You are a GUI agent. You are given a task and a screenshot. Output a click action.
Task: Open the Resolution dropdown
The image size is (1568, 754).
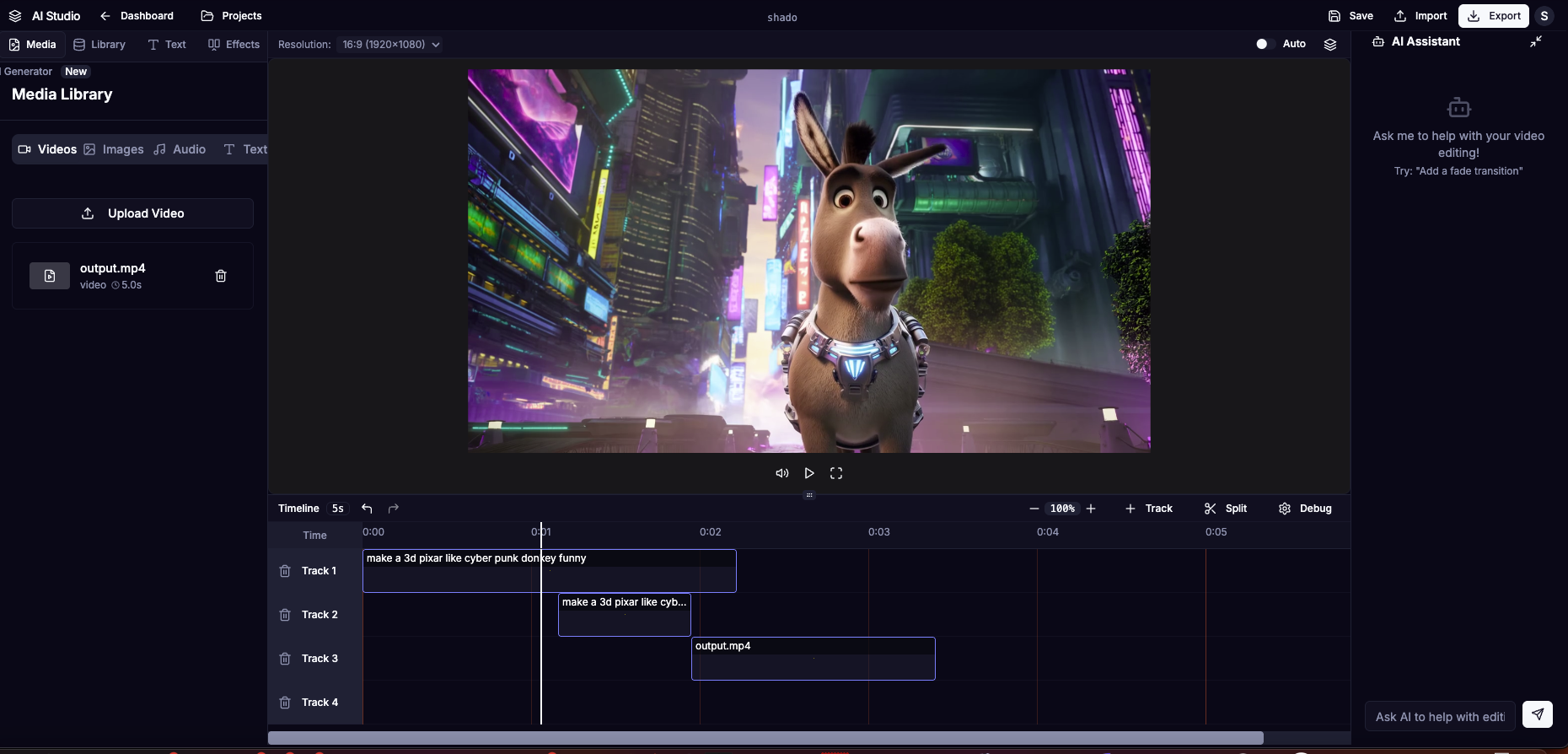[391, 45]
